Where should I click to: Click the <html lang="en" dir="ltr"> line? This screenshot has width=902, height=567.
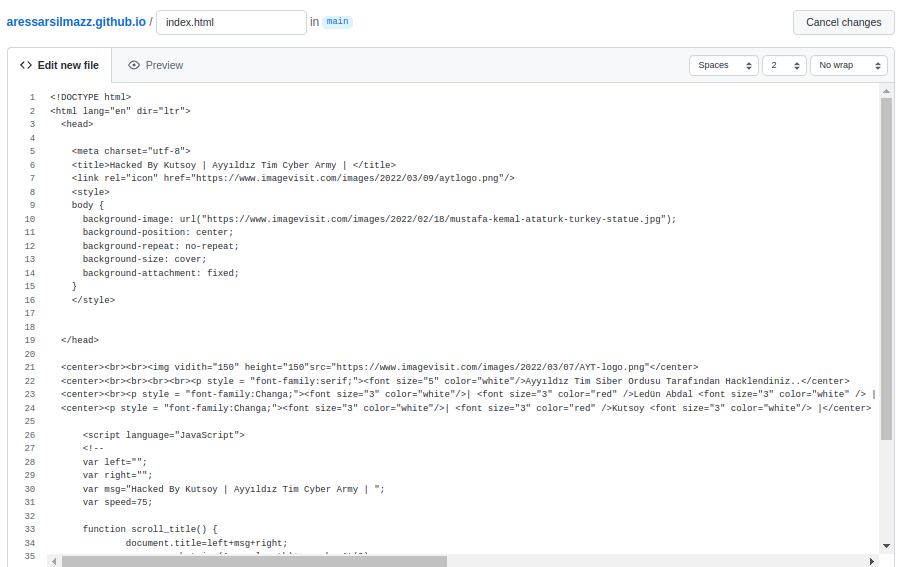click(120, 111)
